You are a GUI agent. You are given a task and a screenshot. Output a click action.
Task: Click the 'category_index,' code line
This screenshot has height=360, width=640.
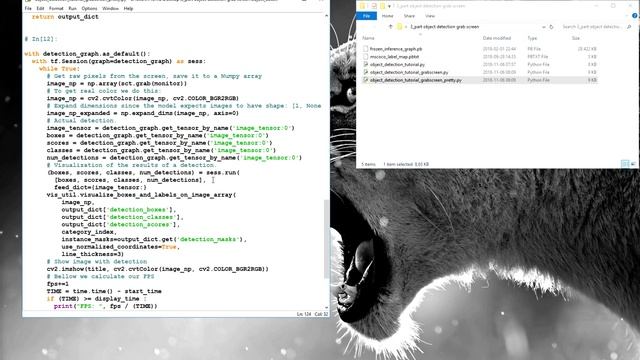(x=89, y=232)
